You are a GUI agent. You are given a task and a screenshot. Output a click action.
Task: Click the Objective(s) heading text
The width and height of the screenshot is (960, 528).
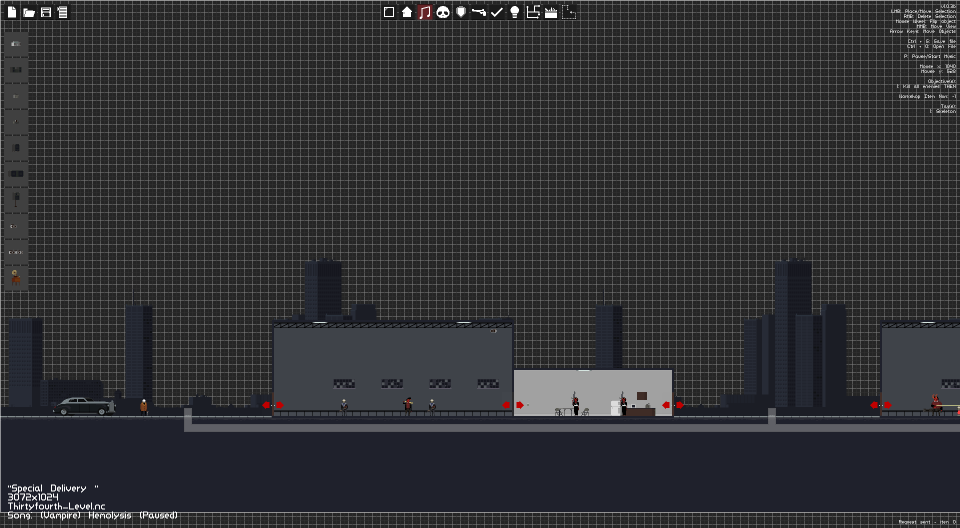point(942,81)
